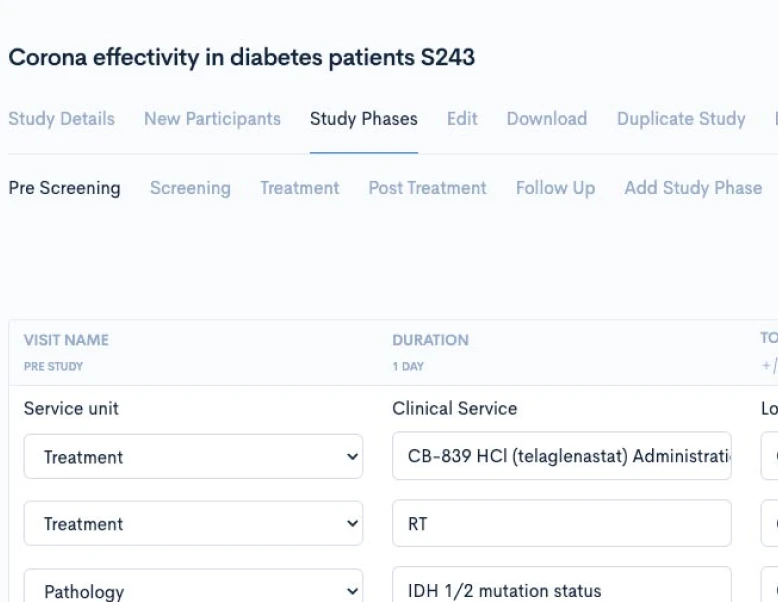This screenshot has height=602, width=778.
Task: Click Duplicate Study in the navigation
Action: click(681, 119)
